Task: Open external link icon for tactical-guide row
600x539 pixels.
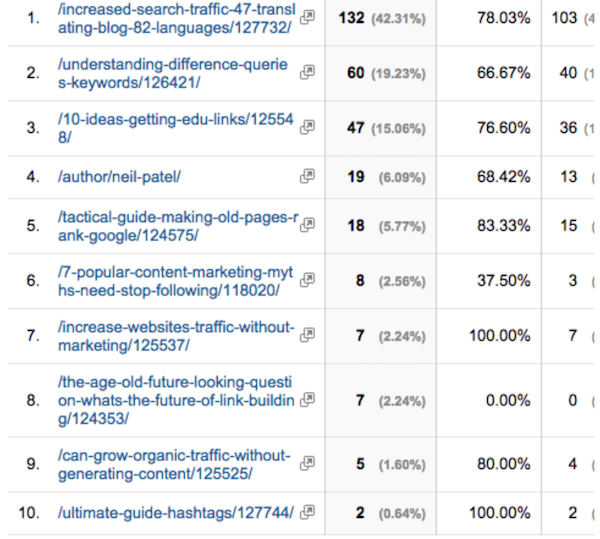Action: click(x=307, y=225)
